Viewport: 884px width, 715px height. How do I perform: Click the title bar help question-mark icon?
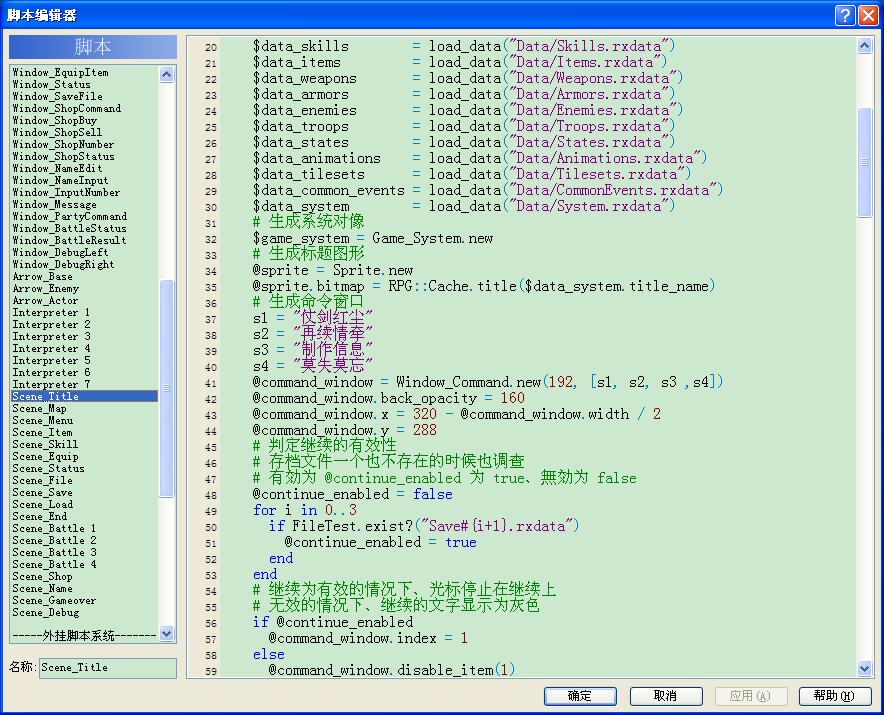pos(845,15)
